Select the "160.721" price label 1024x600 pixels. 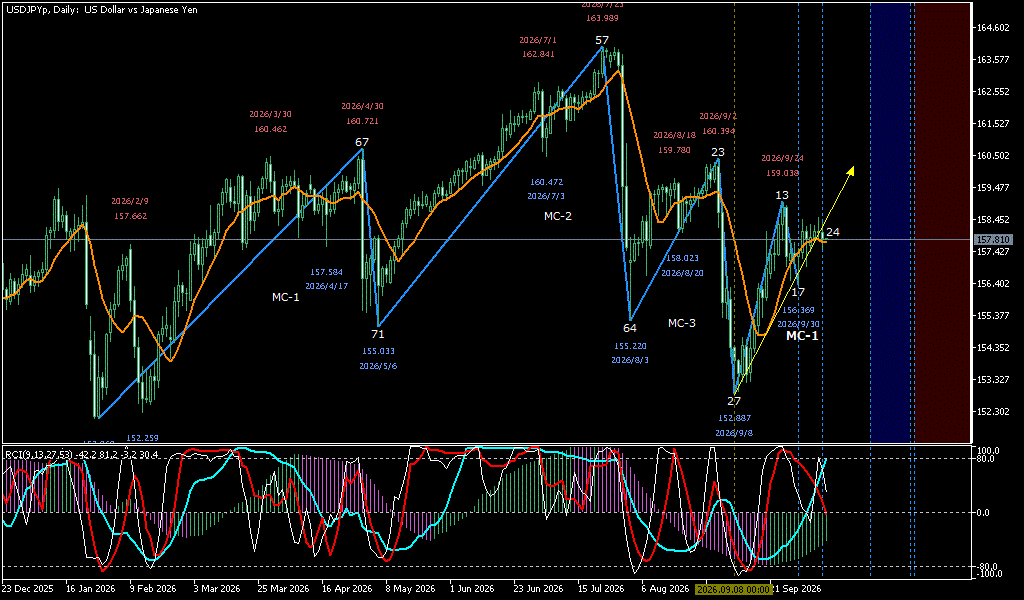(x=362, y=121)
